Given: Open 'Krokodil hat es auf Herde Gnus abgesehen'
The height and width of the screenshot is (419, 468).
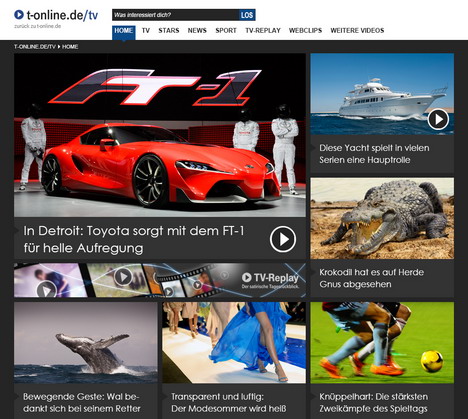Looking at the screenshot, I should coord(371,278).
